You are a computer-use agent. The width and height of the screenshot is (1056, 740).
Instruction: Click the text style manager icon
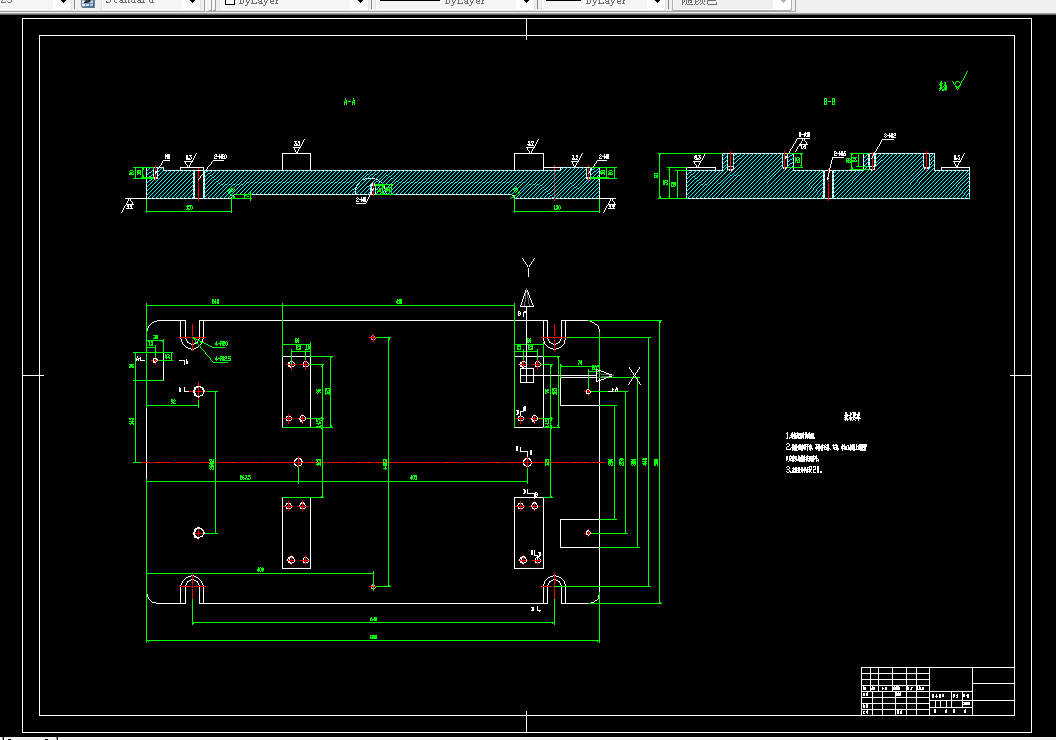pyautogui.click(x=88, y=3)
